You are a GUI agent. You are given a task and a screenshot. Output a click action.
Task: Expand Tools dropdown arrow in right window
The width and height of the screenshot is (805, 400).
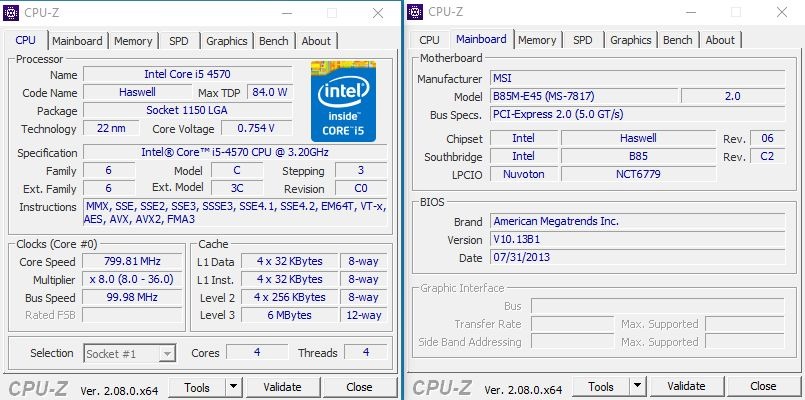pos(638,387)
